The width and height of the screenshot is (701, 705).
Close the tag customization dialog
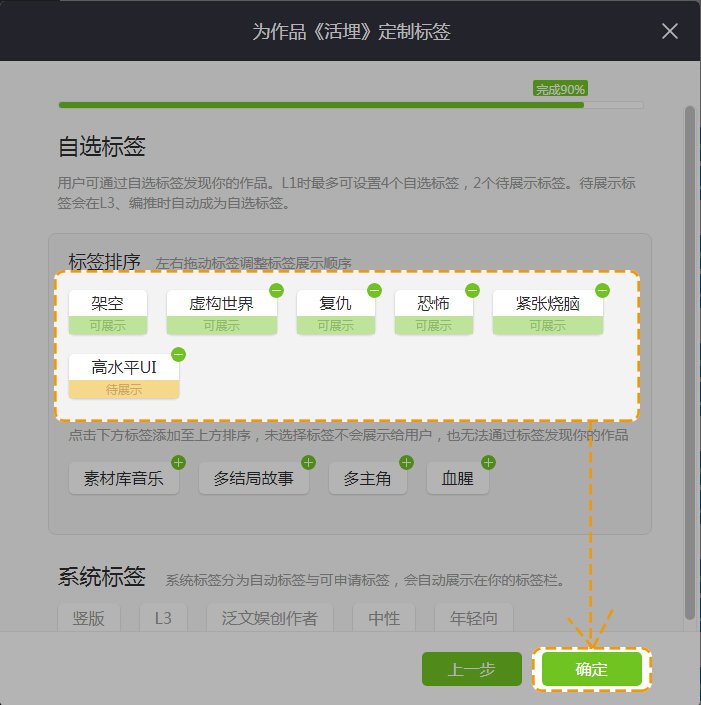point(670,31)
